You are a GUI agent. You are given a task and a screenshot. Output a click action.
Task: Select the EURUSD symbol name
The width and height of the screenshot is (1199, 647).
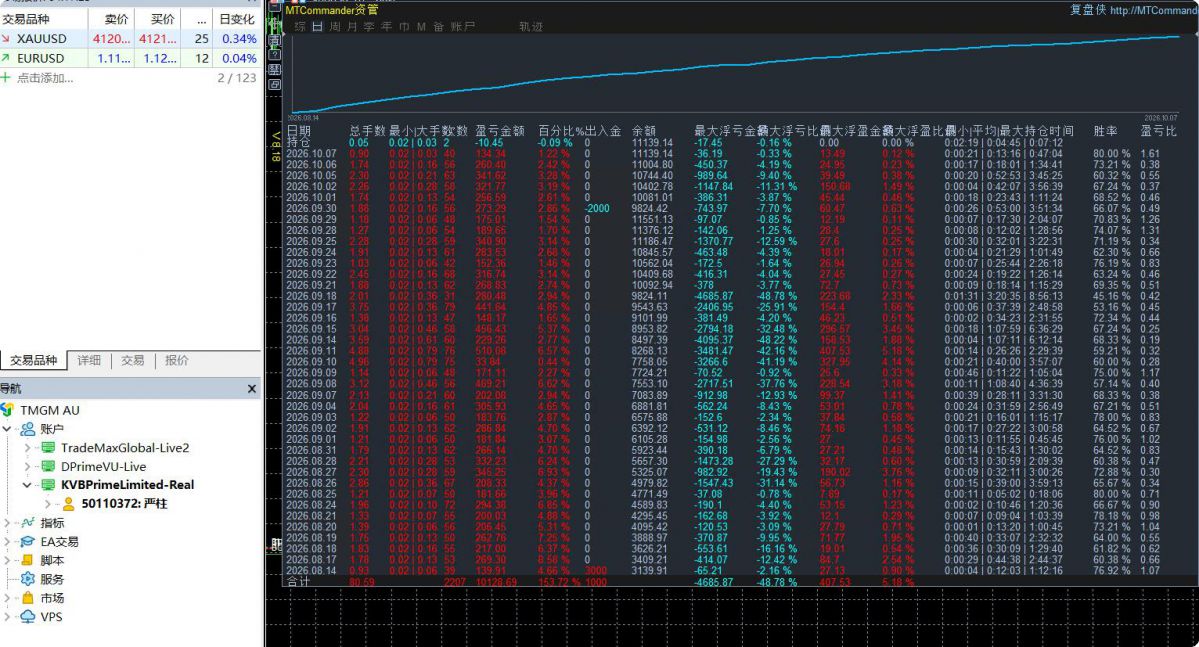[x=41, y=58]
